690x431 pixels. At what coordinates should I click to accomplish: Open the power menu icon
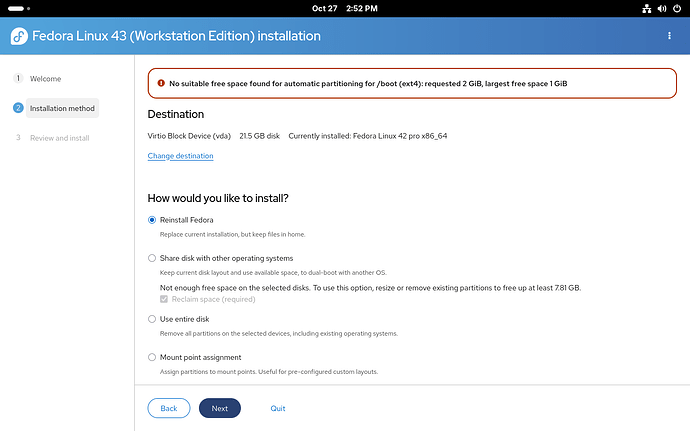pos(677,8)
